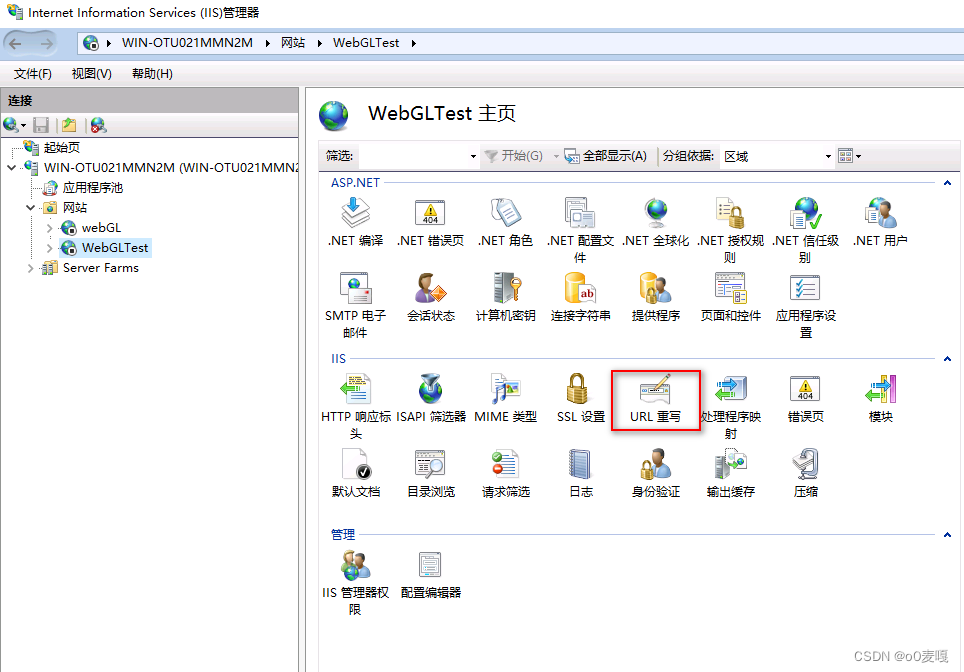Click WIN-OTU021MMN2M in the breadcrumb
Viewport: 964px width, 672px height.
pyautogui.click(x=187, y=42)
